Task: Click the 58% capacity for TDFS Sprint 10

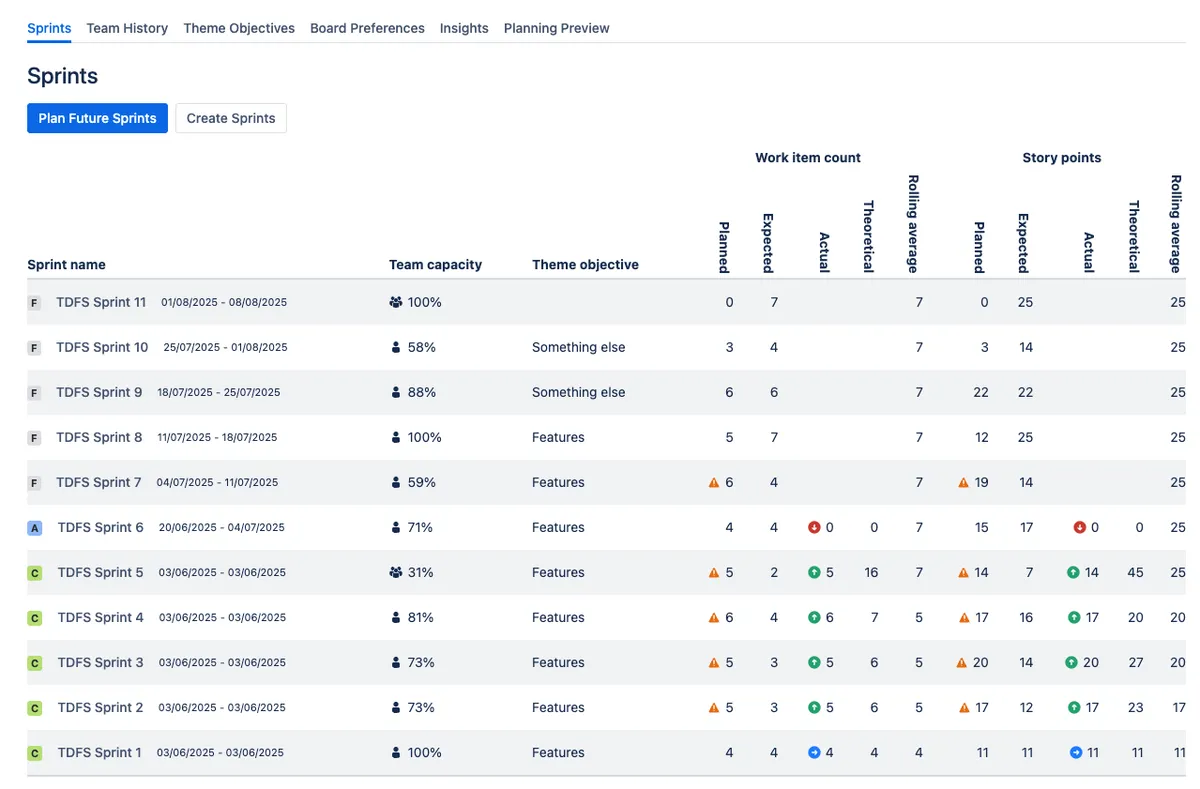Action: point(422,347)
